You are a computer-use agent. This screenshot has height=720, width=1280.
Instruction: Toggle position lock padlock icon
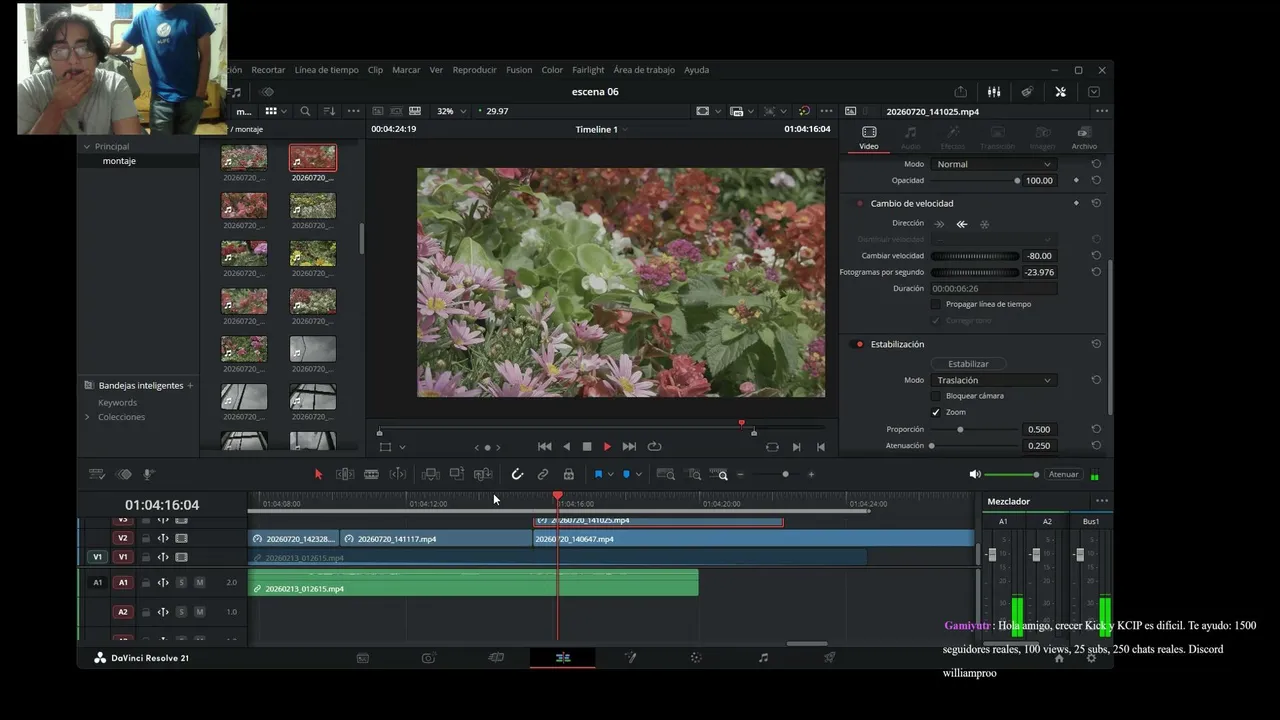(569, 474)
